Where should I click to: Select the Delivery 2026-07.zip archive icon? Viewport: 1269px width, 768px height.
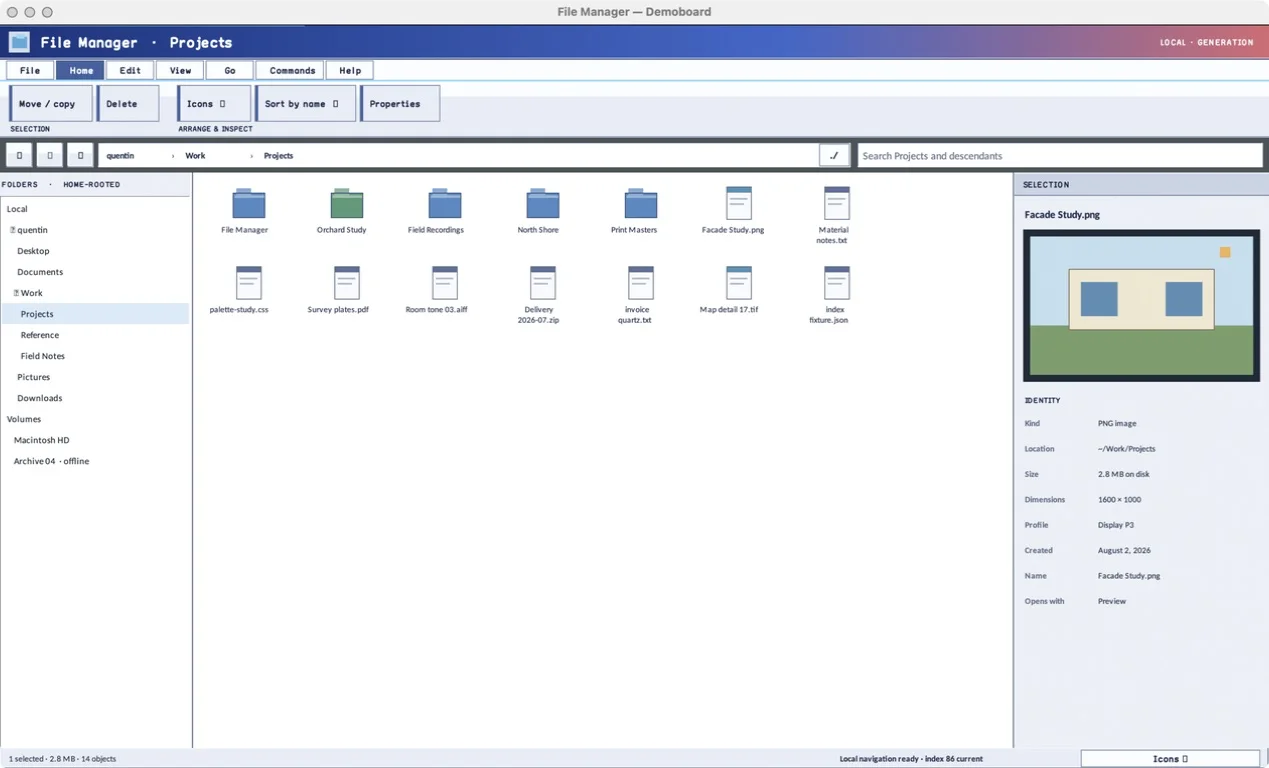click(x=543, y=283)
